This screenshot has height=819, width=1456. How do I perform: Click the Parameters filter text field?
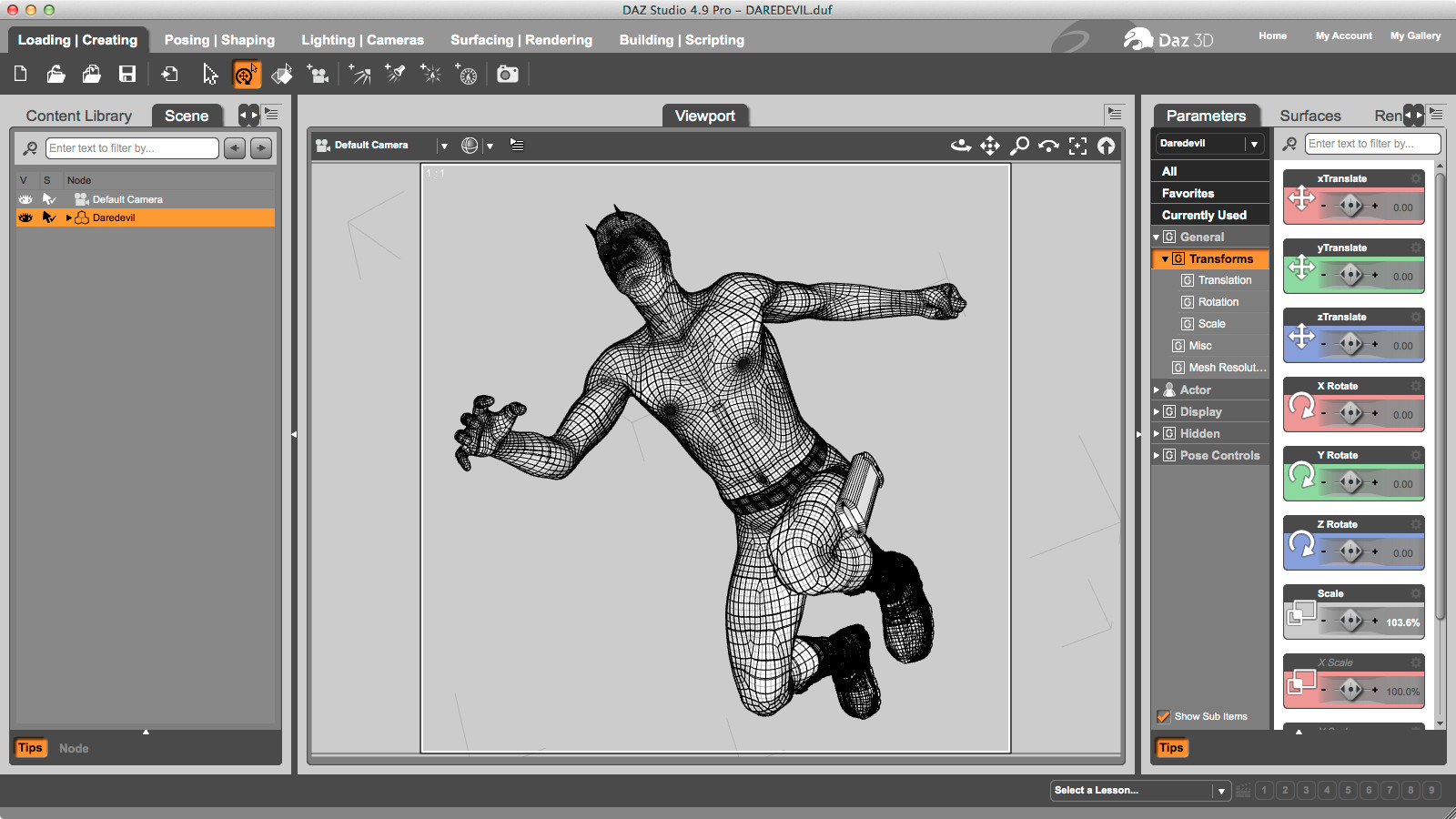coord(1372,144)
